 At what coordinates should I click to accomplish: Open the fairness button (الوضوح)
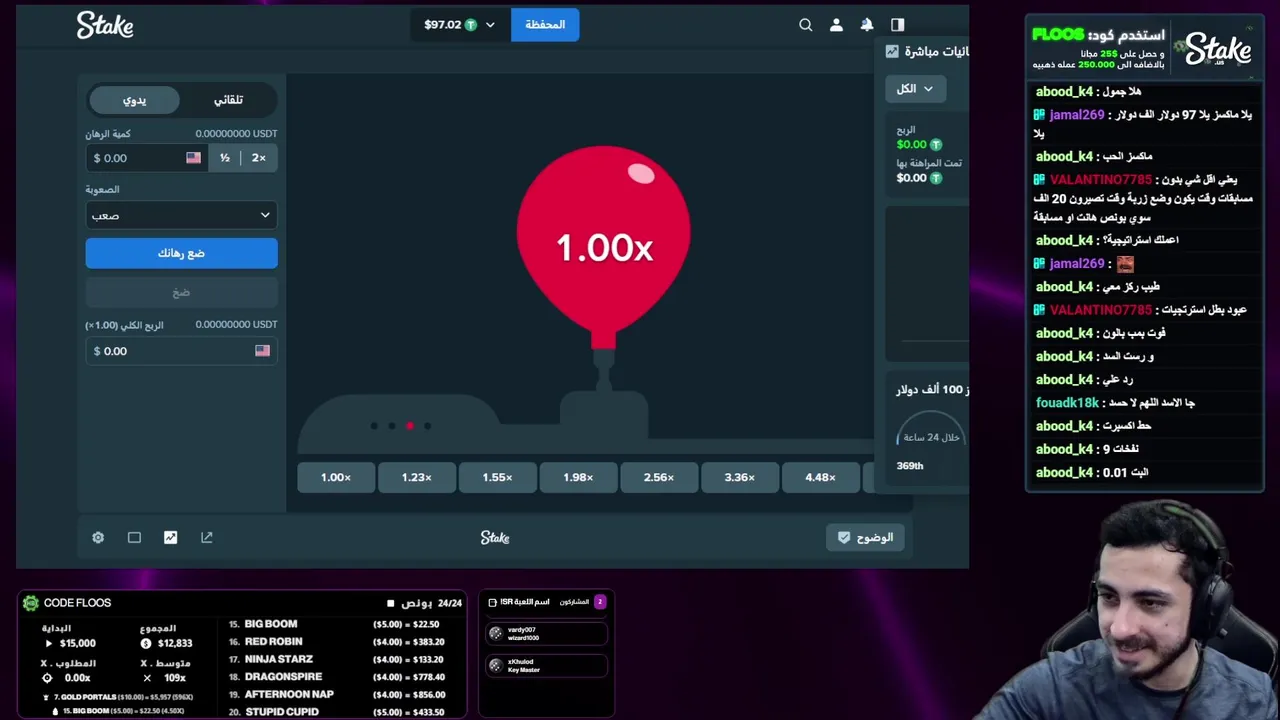866,537
